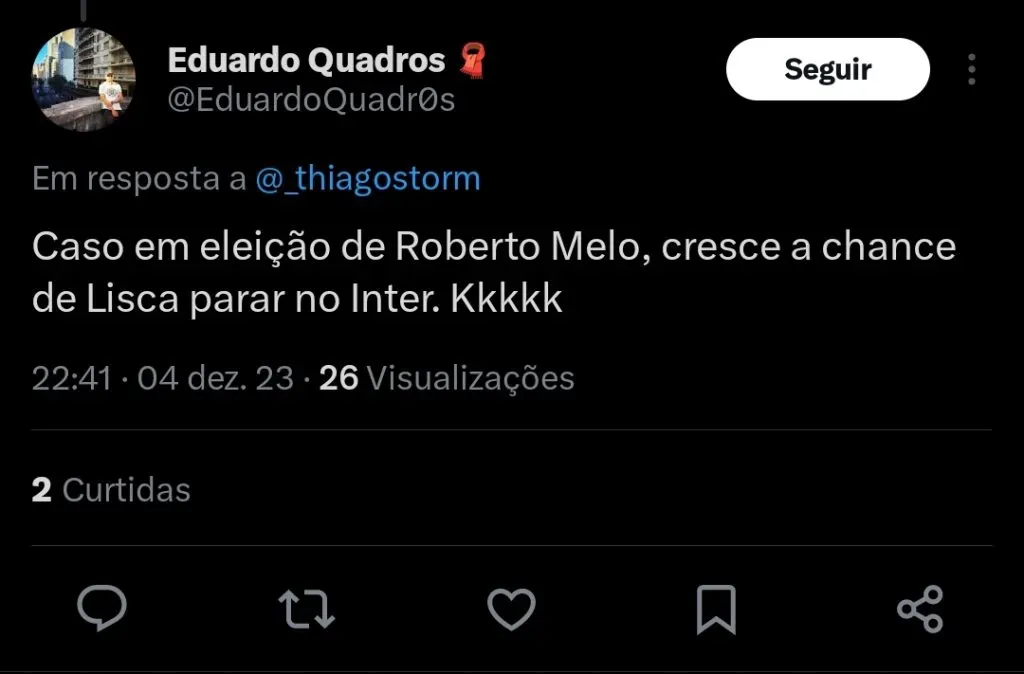Show who liked via Curtidas

(x=126, y=490)
